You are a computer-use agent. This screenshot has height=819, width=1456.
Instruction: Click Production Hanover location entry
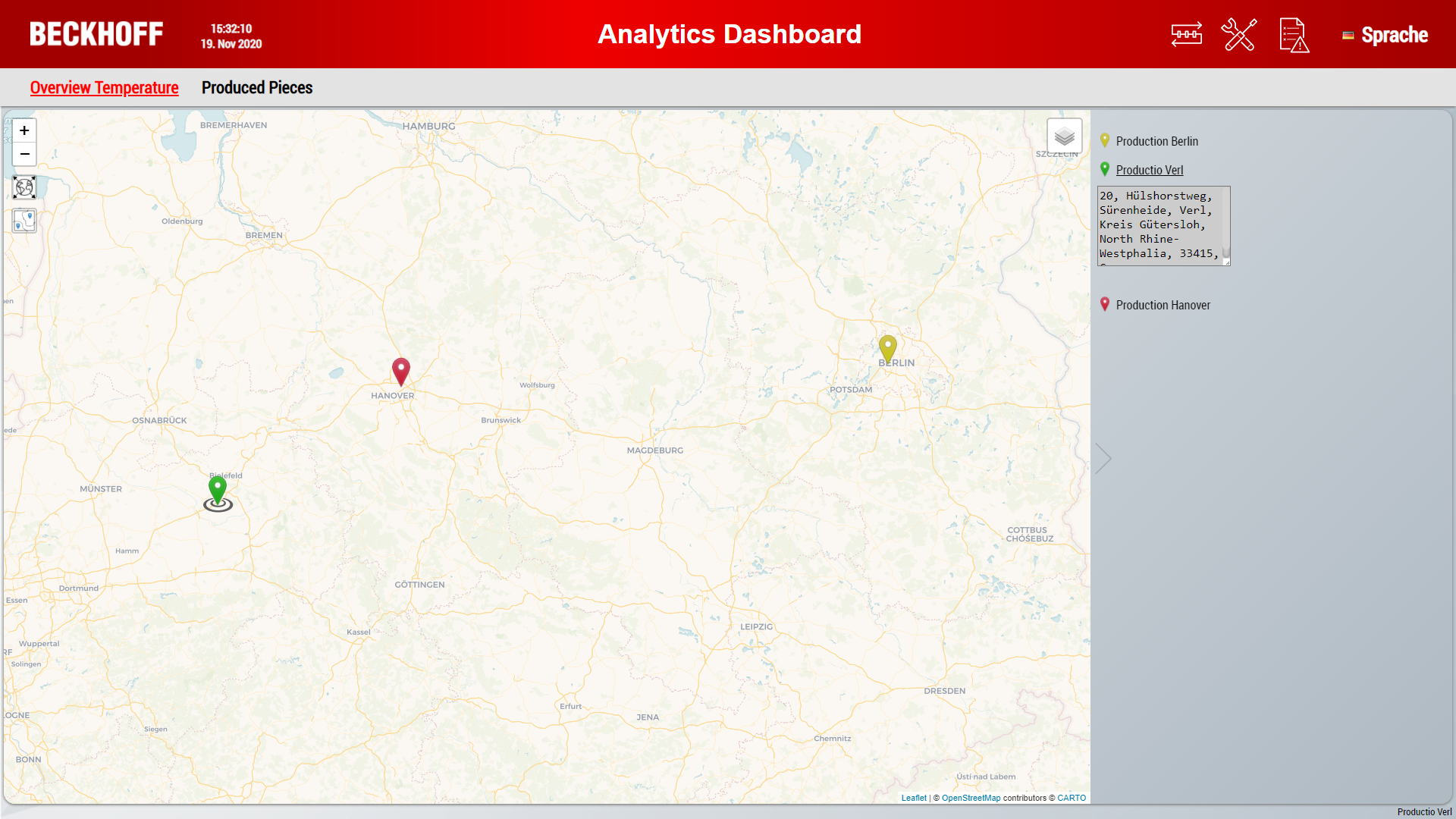(x=1163, y=305)
